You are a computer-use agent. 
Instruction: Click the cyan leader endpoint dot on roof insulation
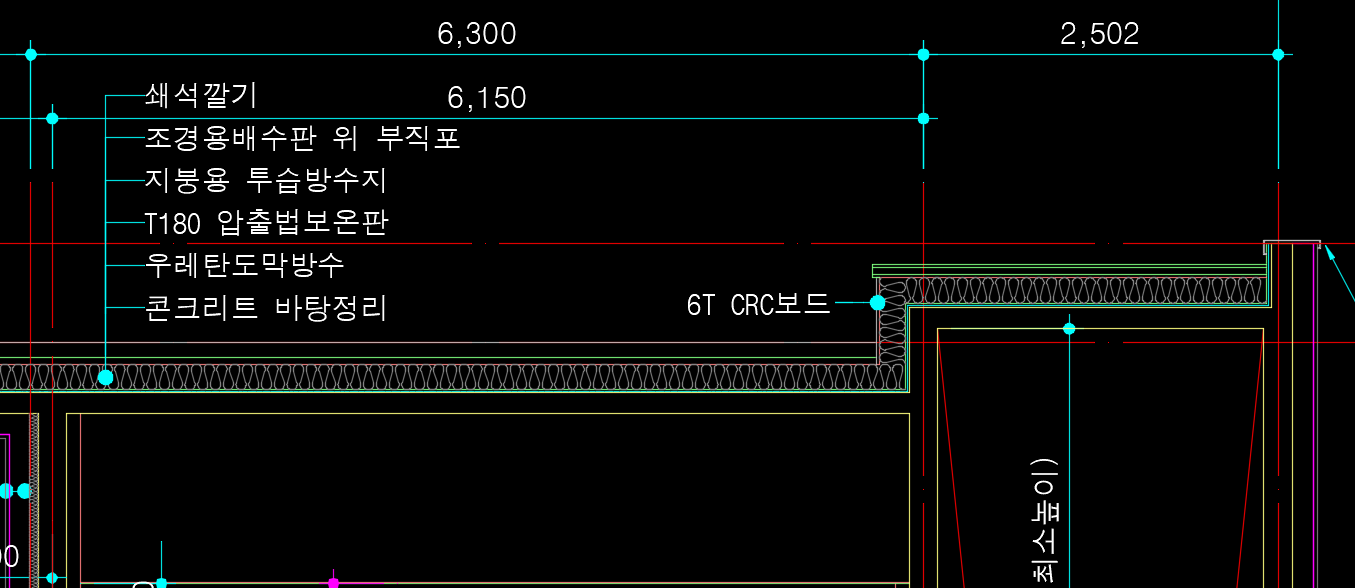(x=105, y=377)
